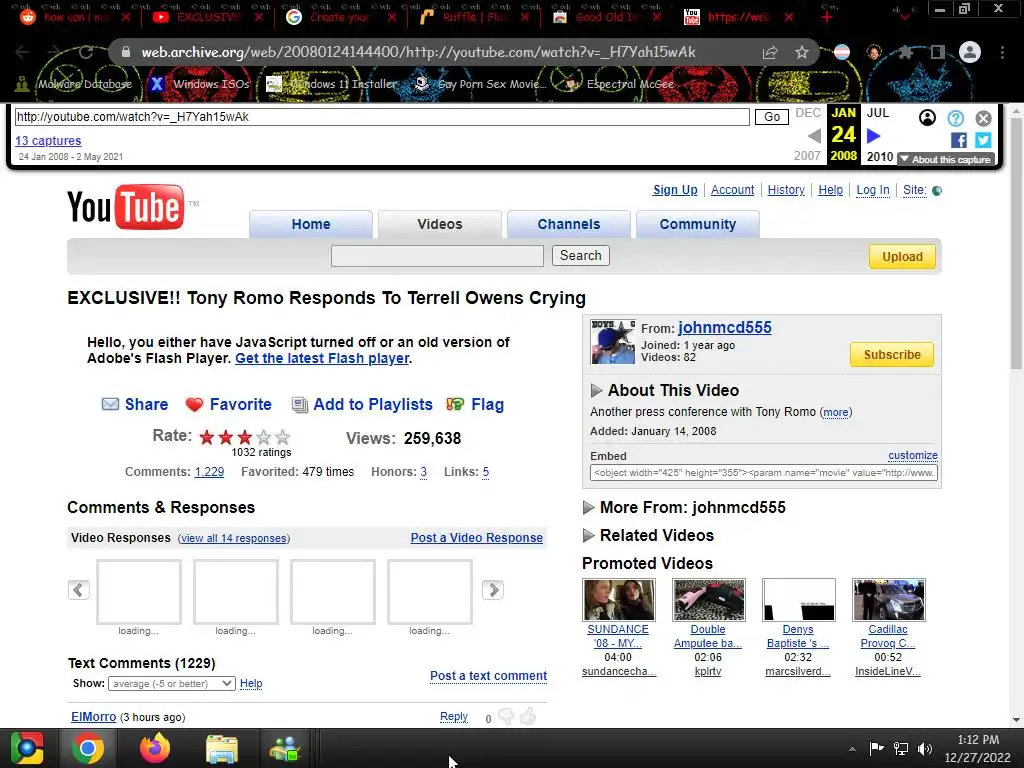Open File Explorer from the taskbar
The width and height of the screenshot is (1024, 768).
(222, 748)
